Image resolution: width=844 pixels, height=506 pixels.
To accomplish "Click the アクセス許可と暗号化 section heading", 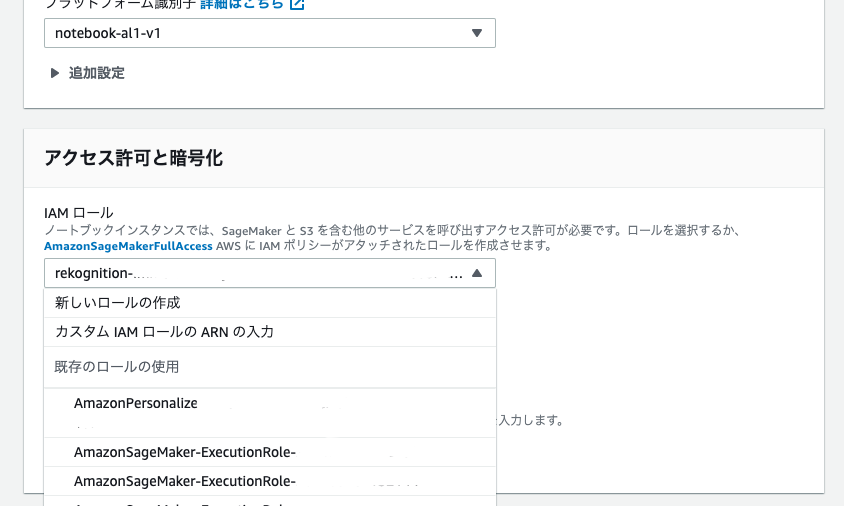I will 133,158.
